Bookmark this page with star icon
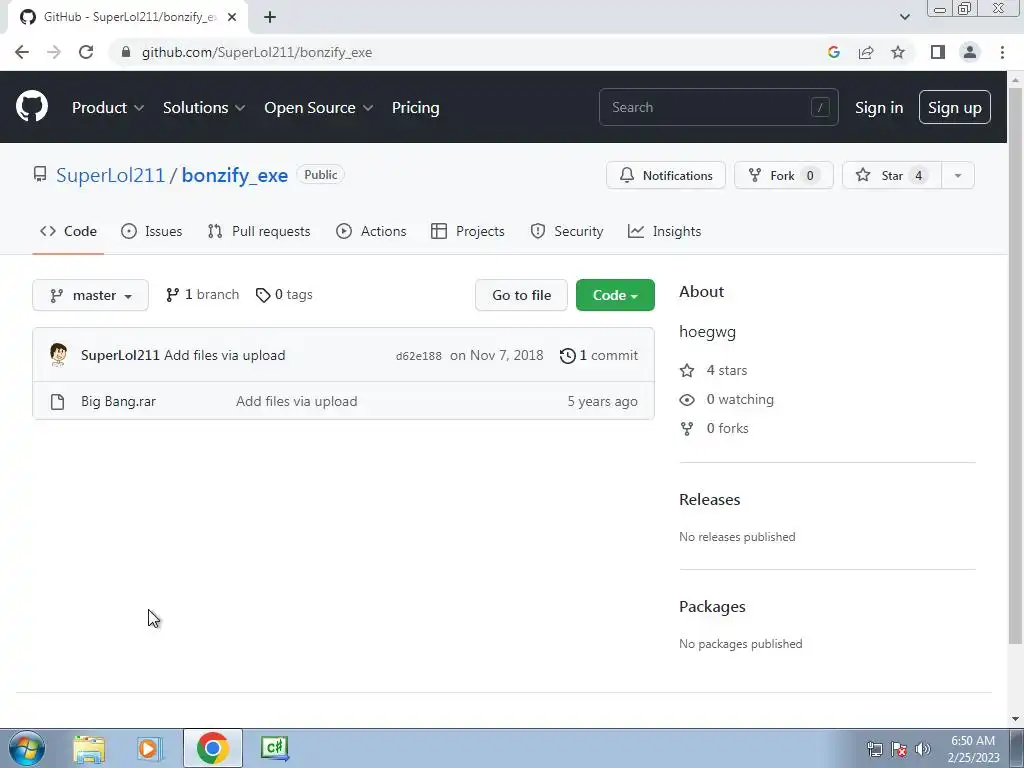This screenshot has height=768, width=1024. [898, 52]
